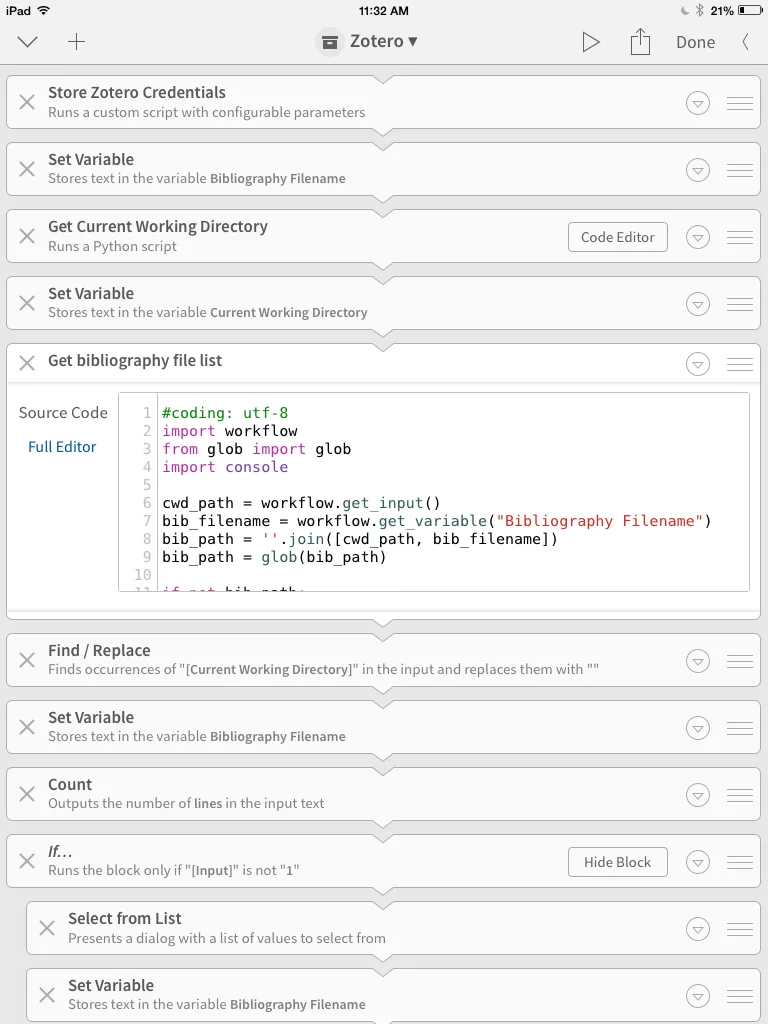Expand the If... condition options circle
Screen dimensions: 768x1024
coord(697,862)
